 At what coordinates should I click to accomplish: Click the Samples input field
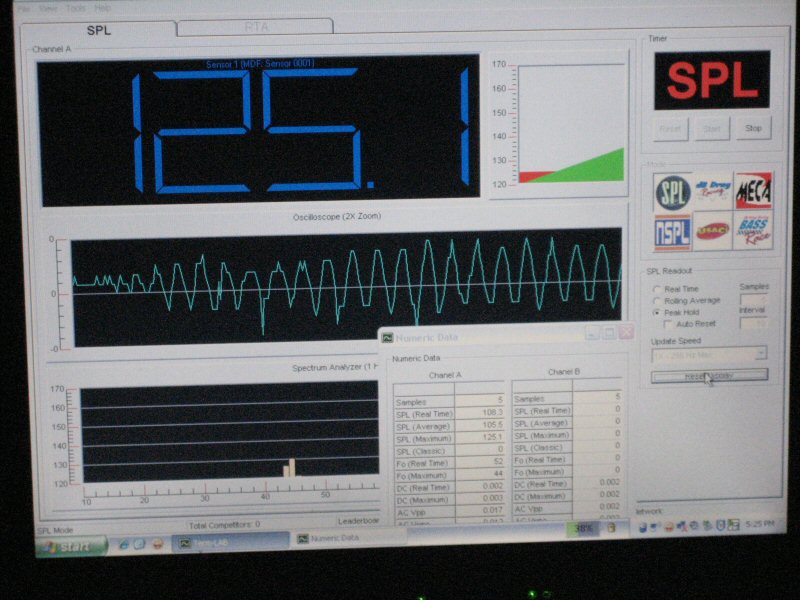click(754, 299)
